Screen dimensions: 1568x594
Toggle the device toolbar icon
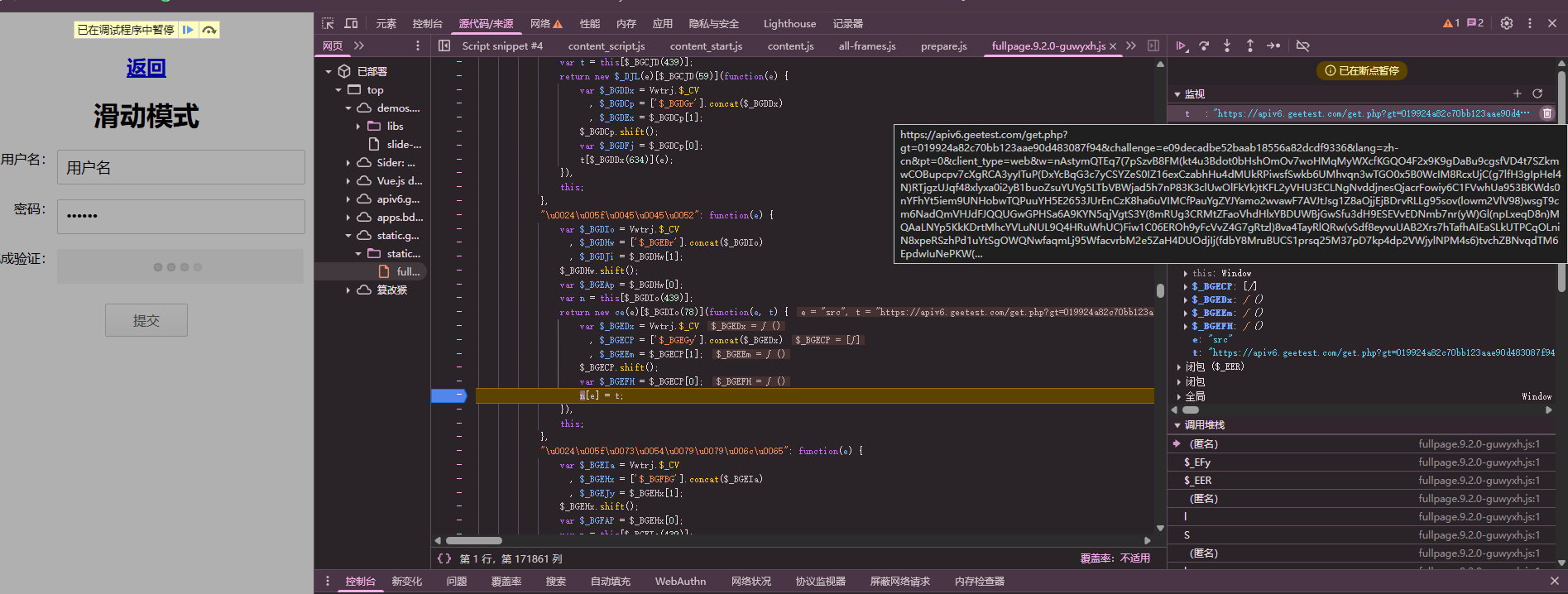(x=351, y=23)
